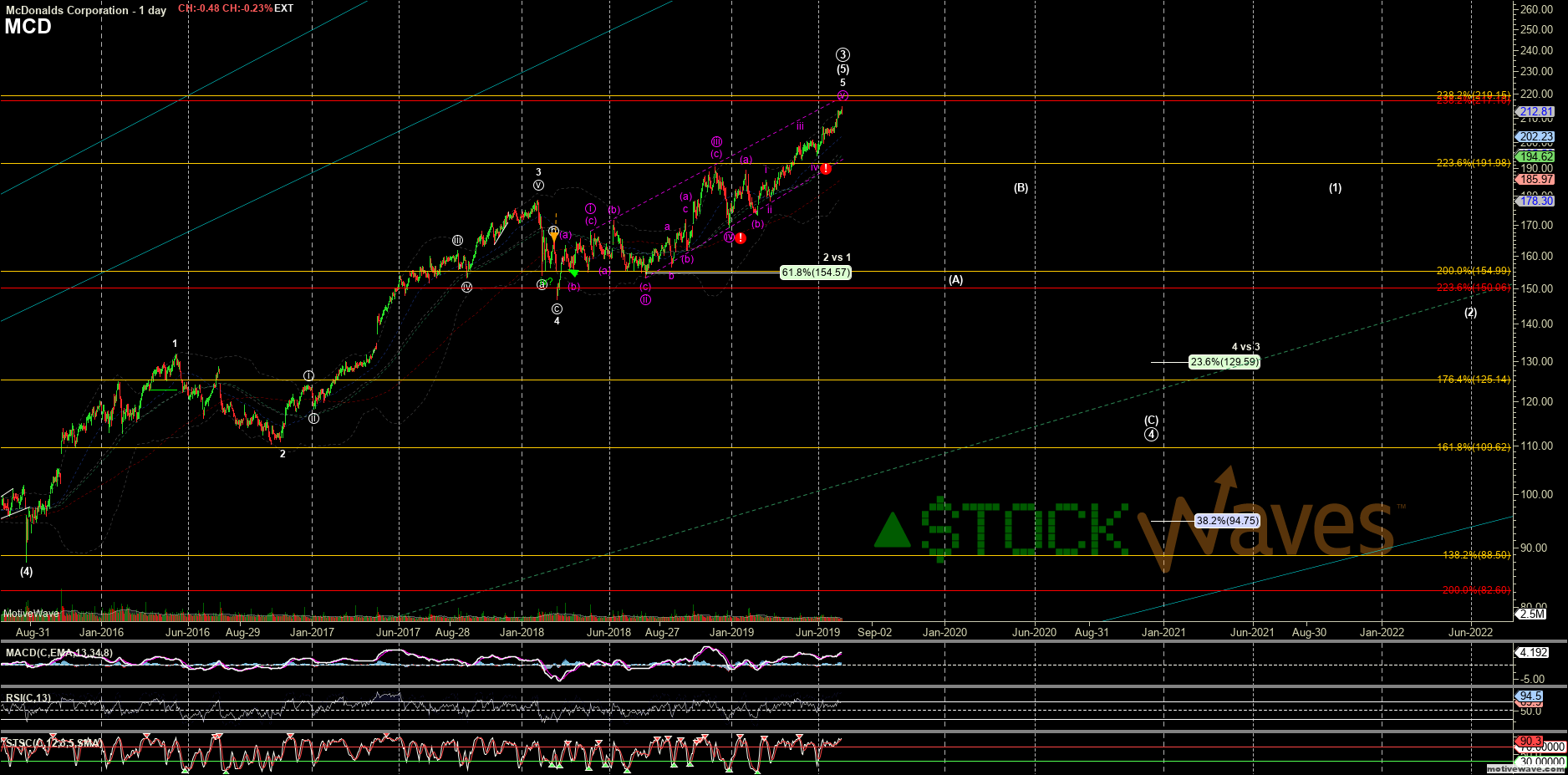
Task: Select the circled 4 wave label below (C)
Action: click(x=1151, y=435)
